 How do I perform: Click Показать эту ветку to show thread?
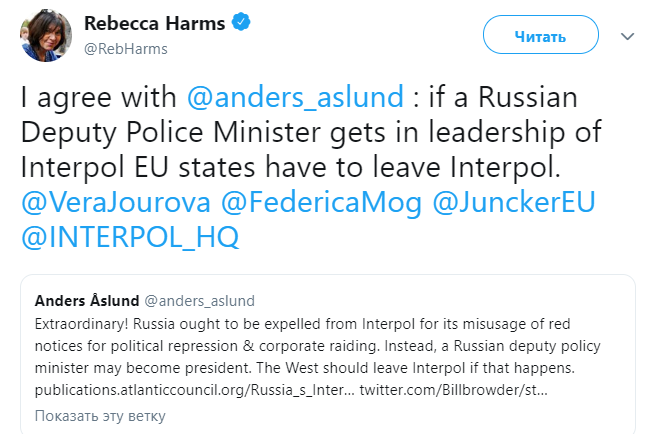(100, 415)
